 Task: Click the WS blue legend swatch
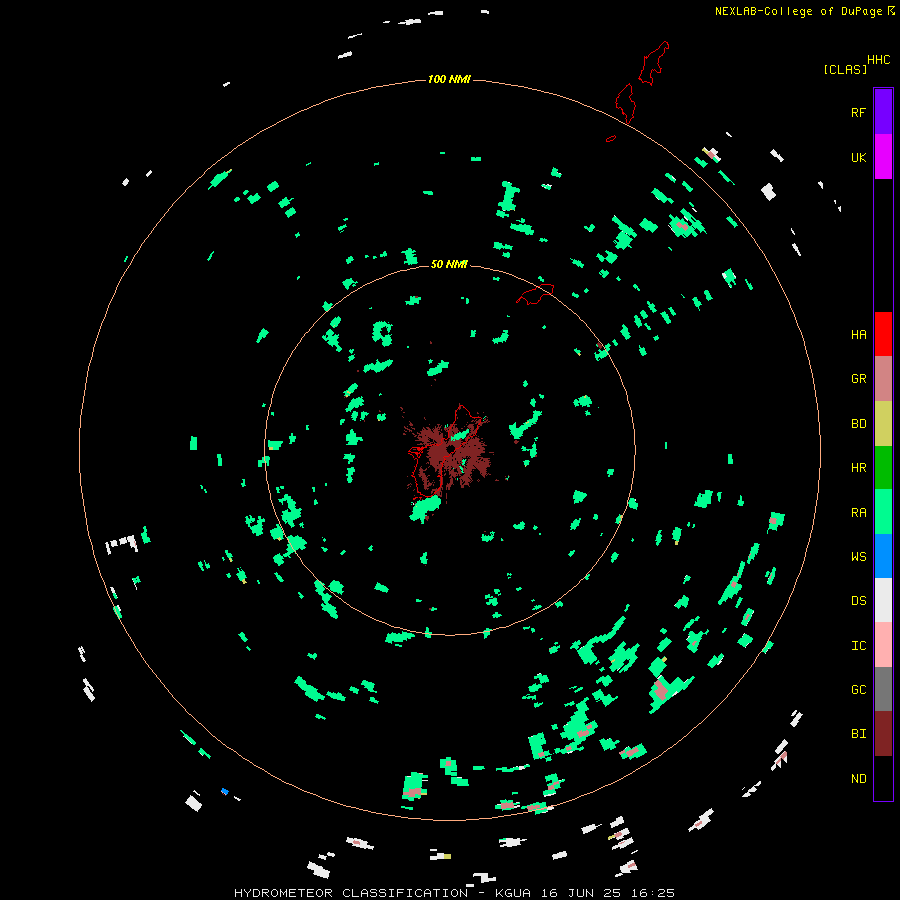883,556
